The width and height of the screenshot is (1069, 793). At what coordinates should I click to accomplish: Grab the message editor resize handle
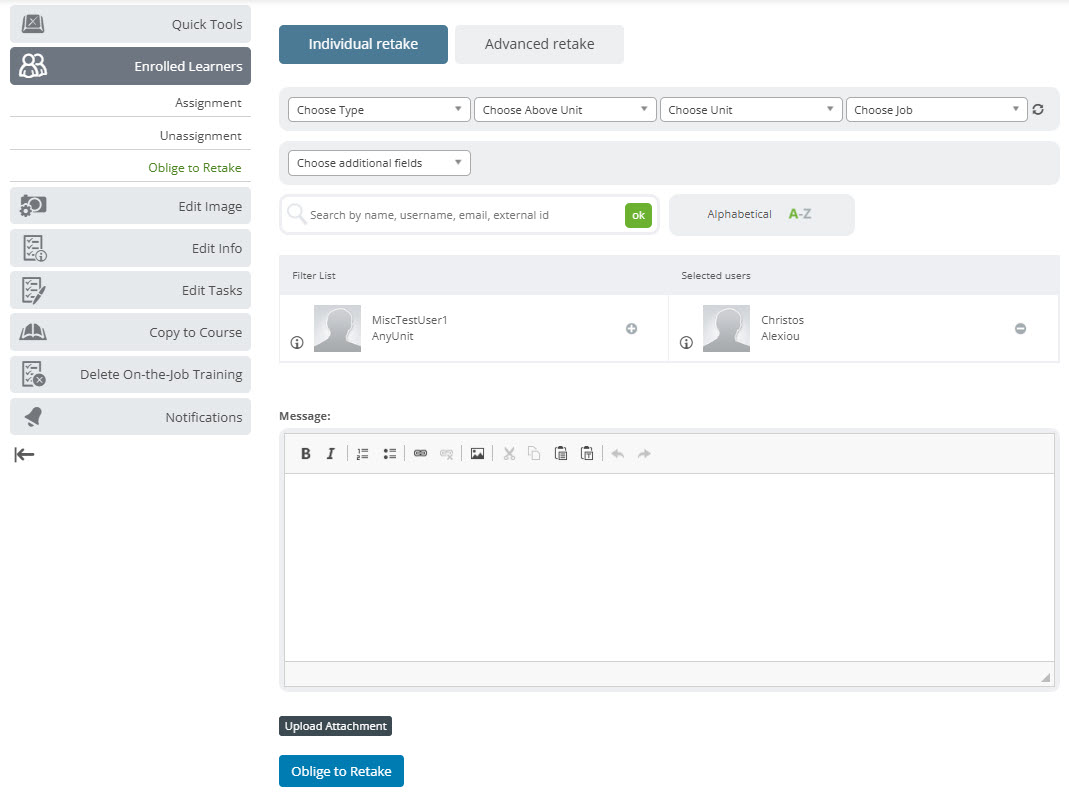[1046, 677]
